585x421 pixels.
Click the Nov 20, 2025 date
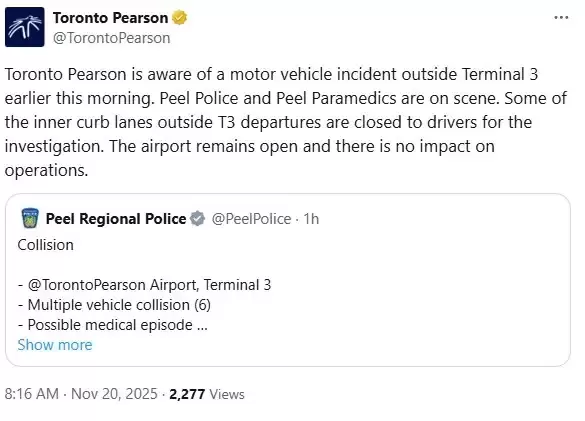tap(114, 394)
